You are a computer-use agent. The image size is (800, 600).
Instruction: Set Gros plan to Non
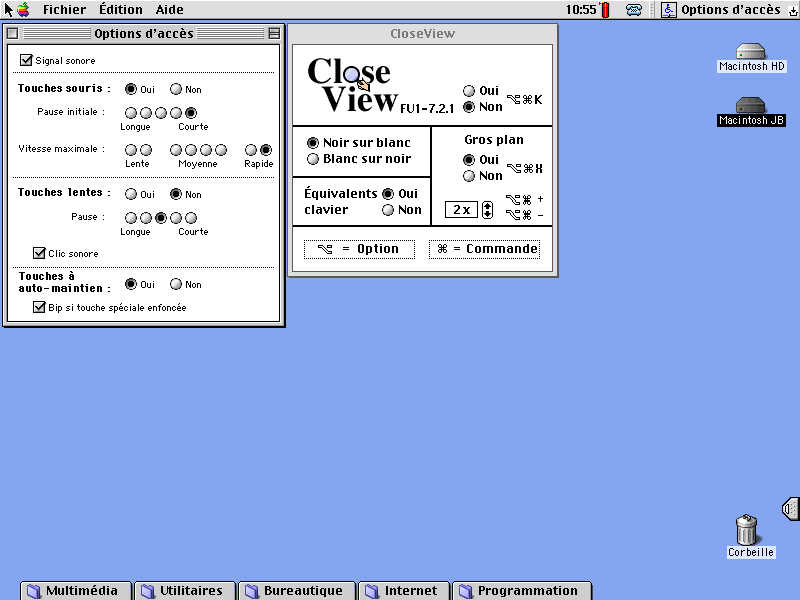click(469, 176)
